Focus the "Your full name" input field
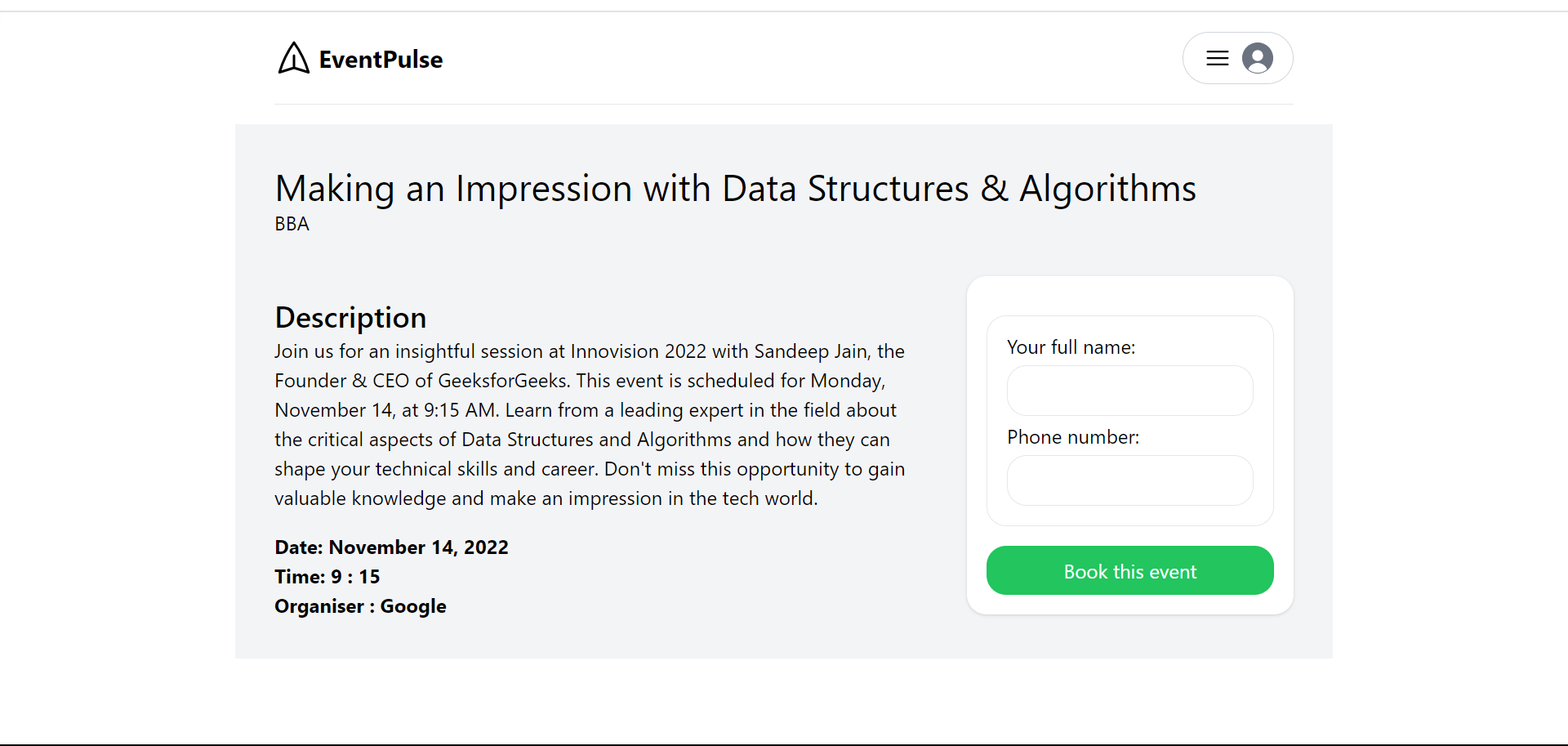This screenshot has width=1568, height=746. (1129, 391)
